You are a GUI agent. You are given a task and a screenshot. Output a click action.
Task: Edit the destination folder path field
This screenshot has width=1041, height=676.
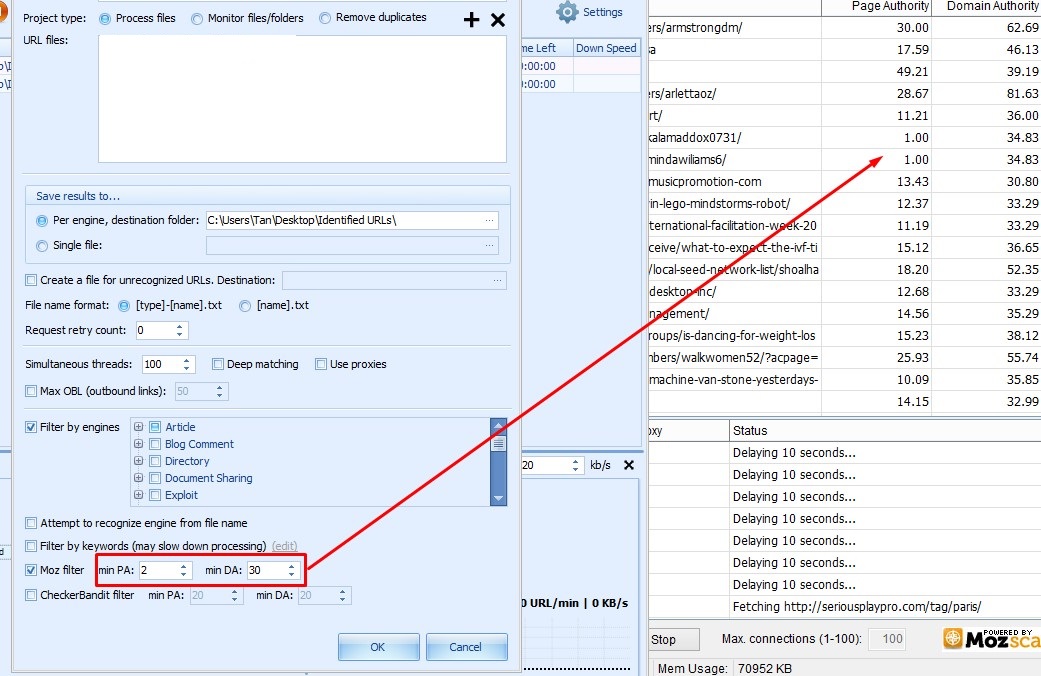click(x=344, y=220)
